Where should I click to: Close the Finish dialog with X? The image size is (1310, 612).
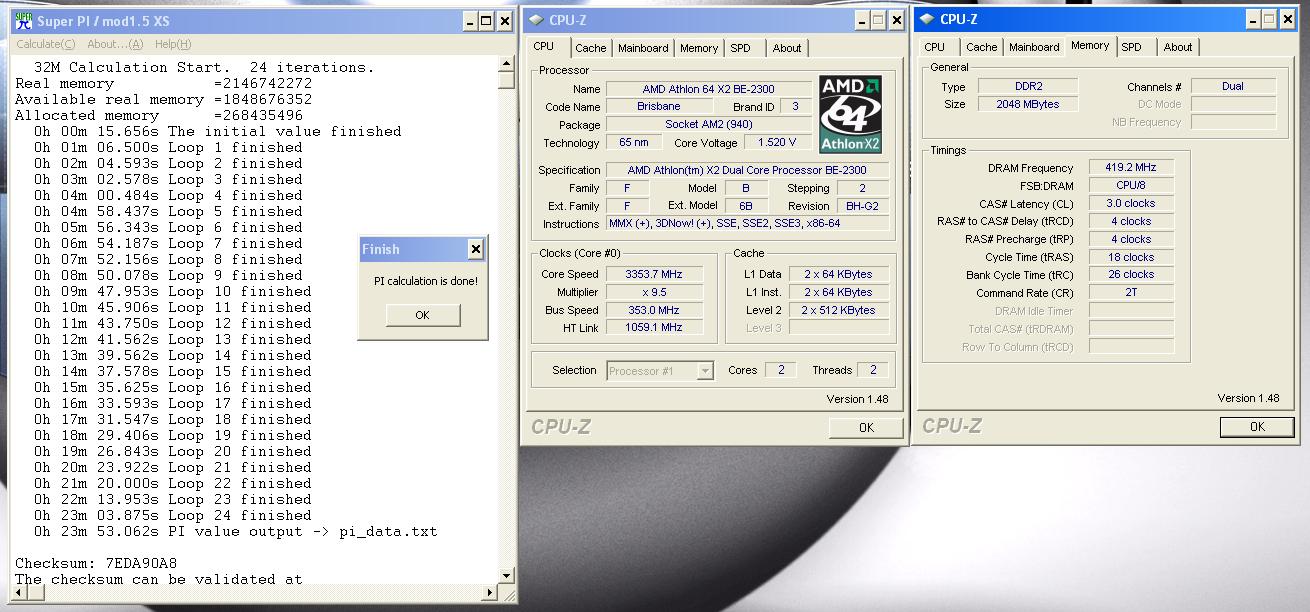coord(475,250)
